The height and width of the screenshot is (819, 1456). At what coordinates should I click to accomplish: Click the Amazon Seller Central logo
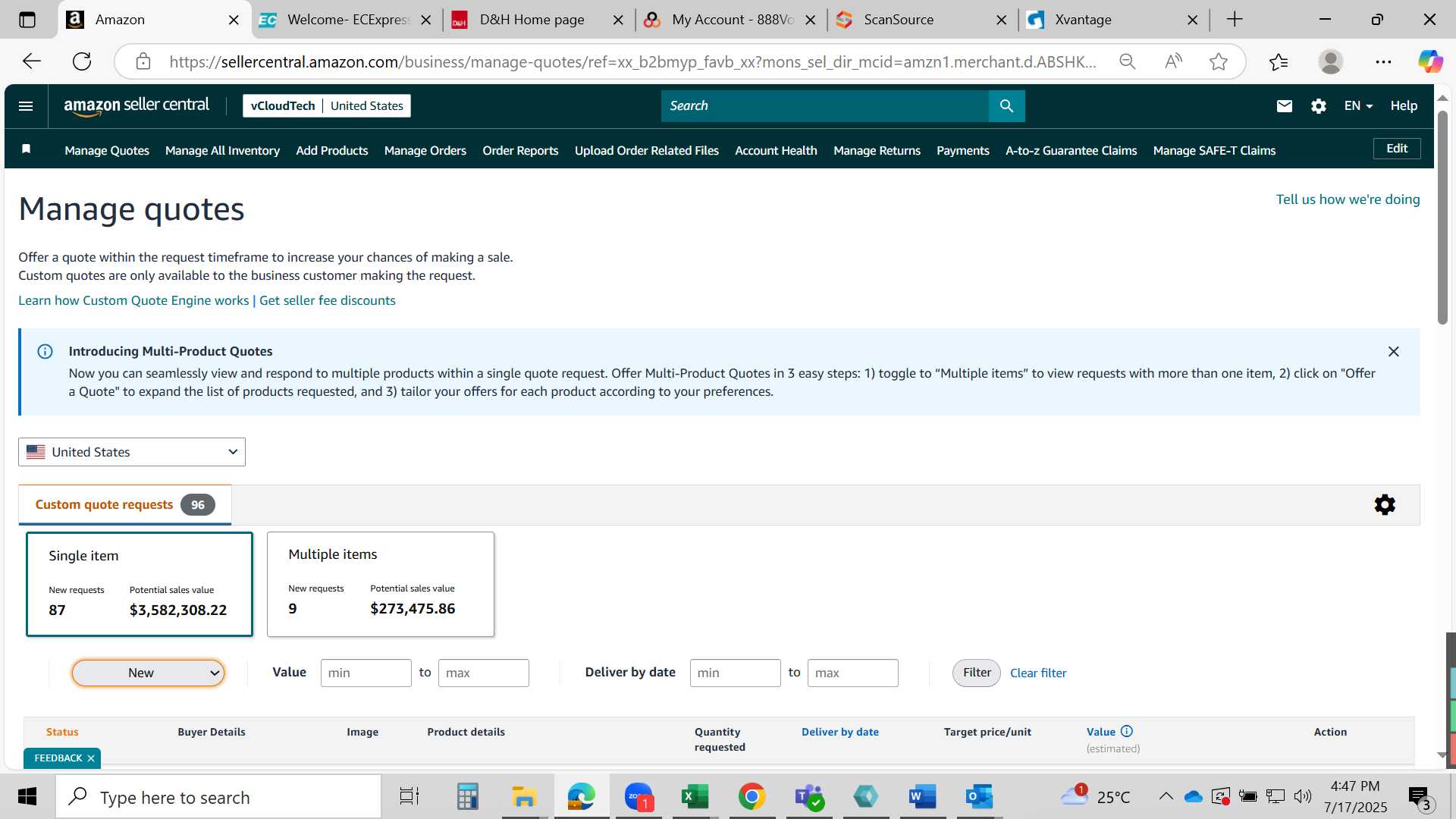[x=136, y=106]
